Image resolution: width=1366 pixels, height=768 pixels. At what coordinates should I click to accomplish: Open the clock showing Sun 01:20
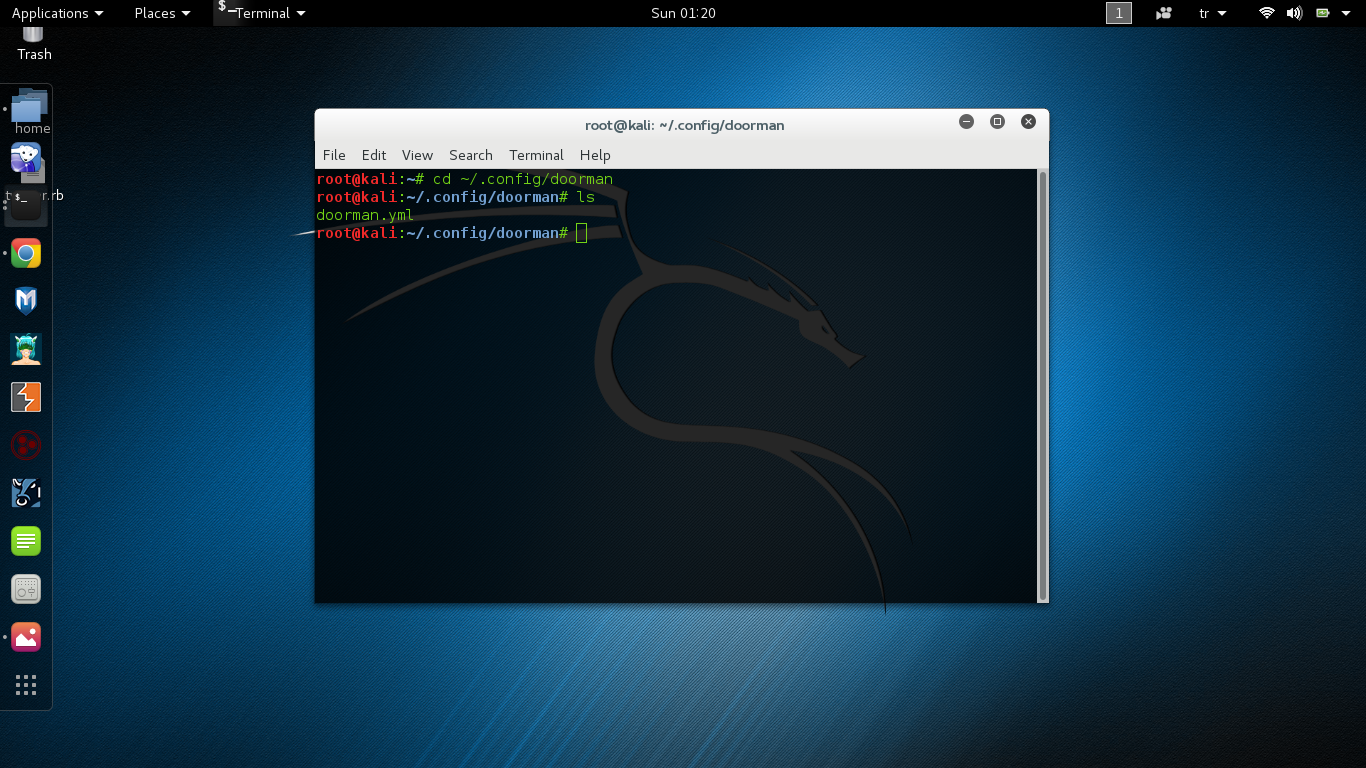click(683, 13)
